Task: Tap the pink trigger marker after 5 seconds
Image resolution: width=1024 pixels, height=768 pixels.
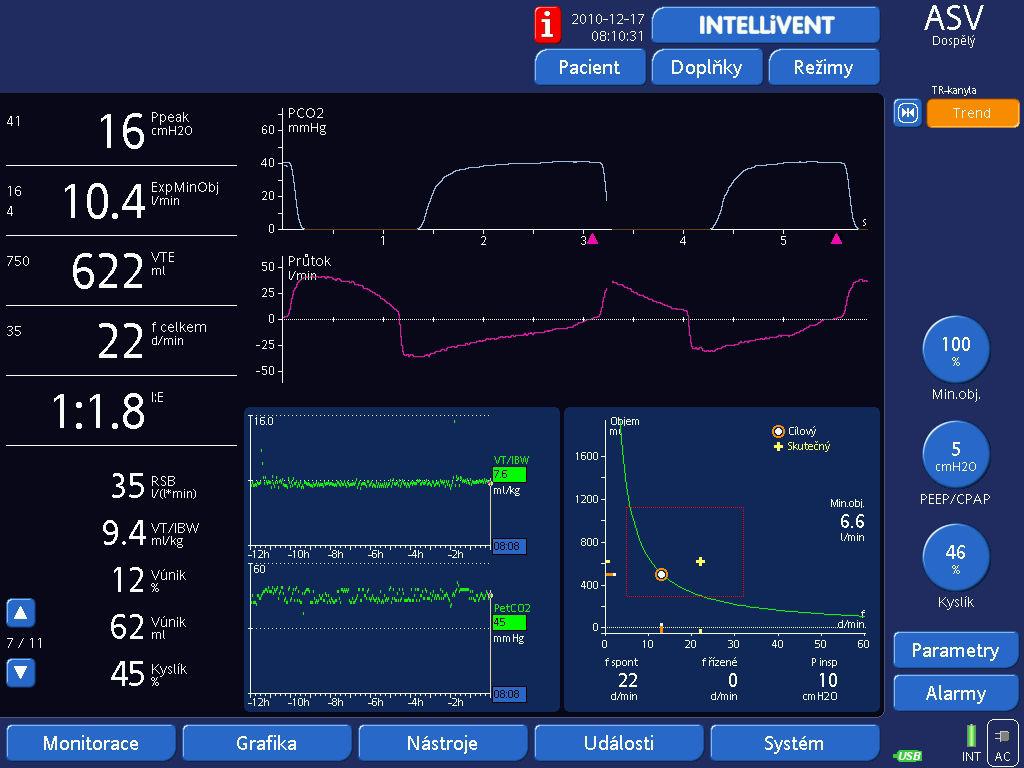Action: (836, 239)
